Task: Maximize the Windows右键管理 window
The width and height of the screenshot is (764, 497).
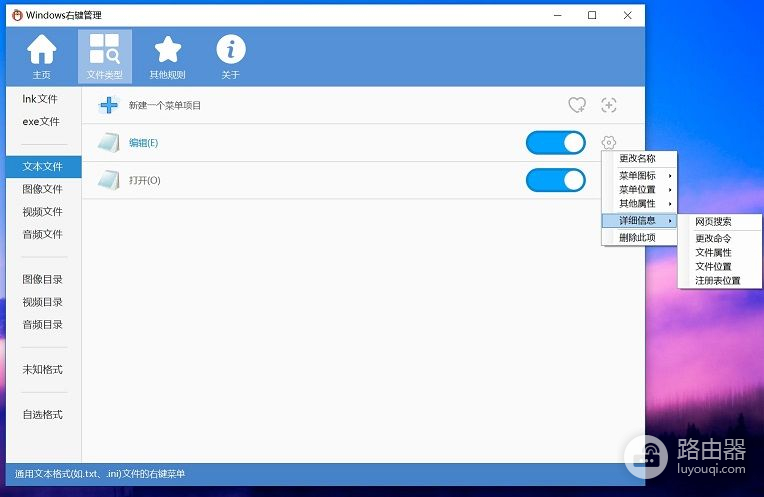Action: click(x=592, y=15)
